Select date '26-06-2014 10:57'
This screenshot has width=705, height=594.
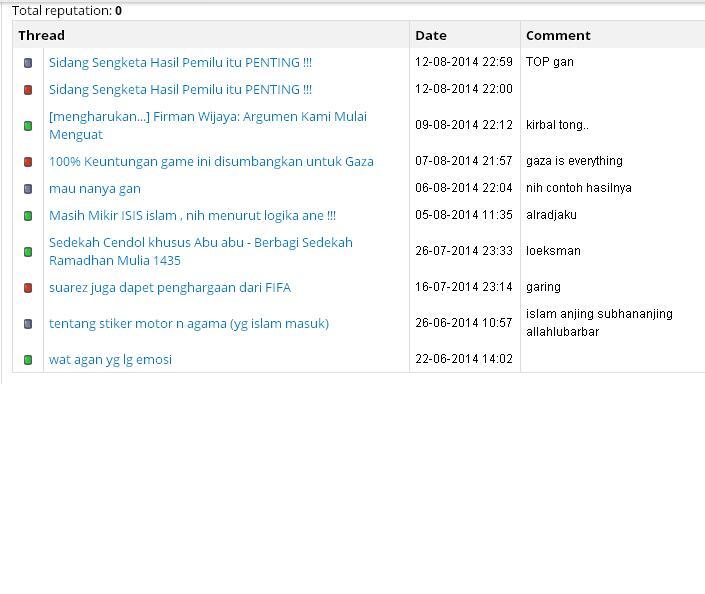pyautogui.click(x=464, y=323)
